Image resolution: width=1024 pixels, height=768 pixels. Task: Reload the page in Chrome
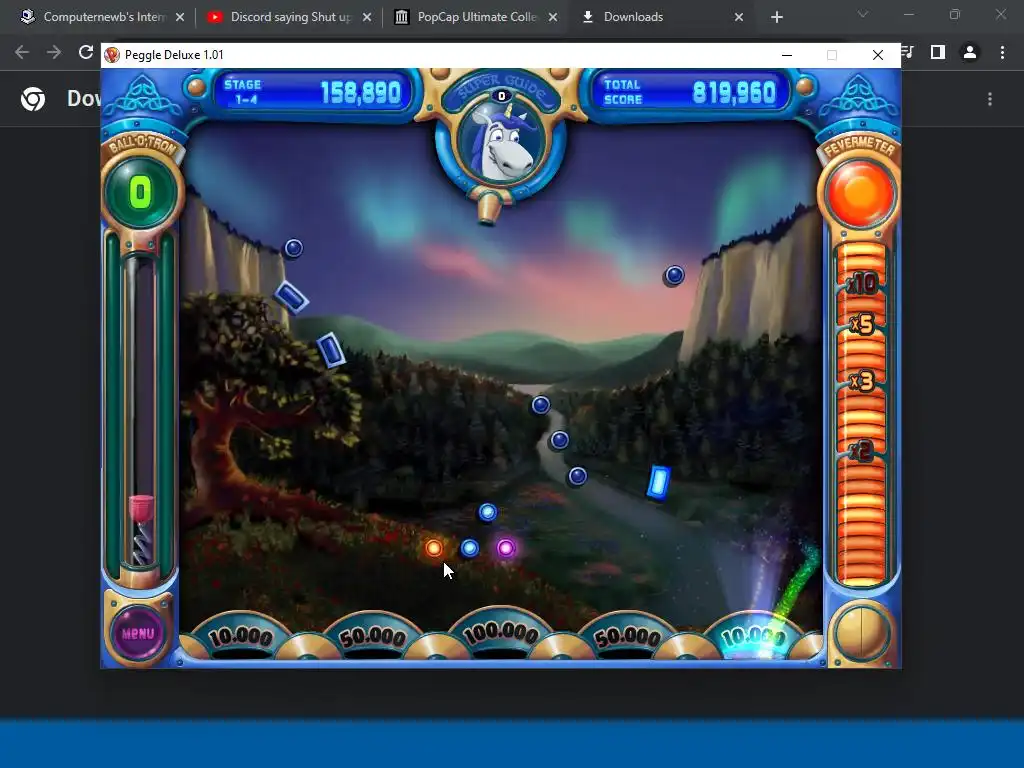[86, 52]
